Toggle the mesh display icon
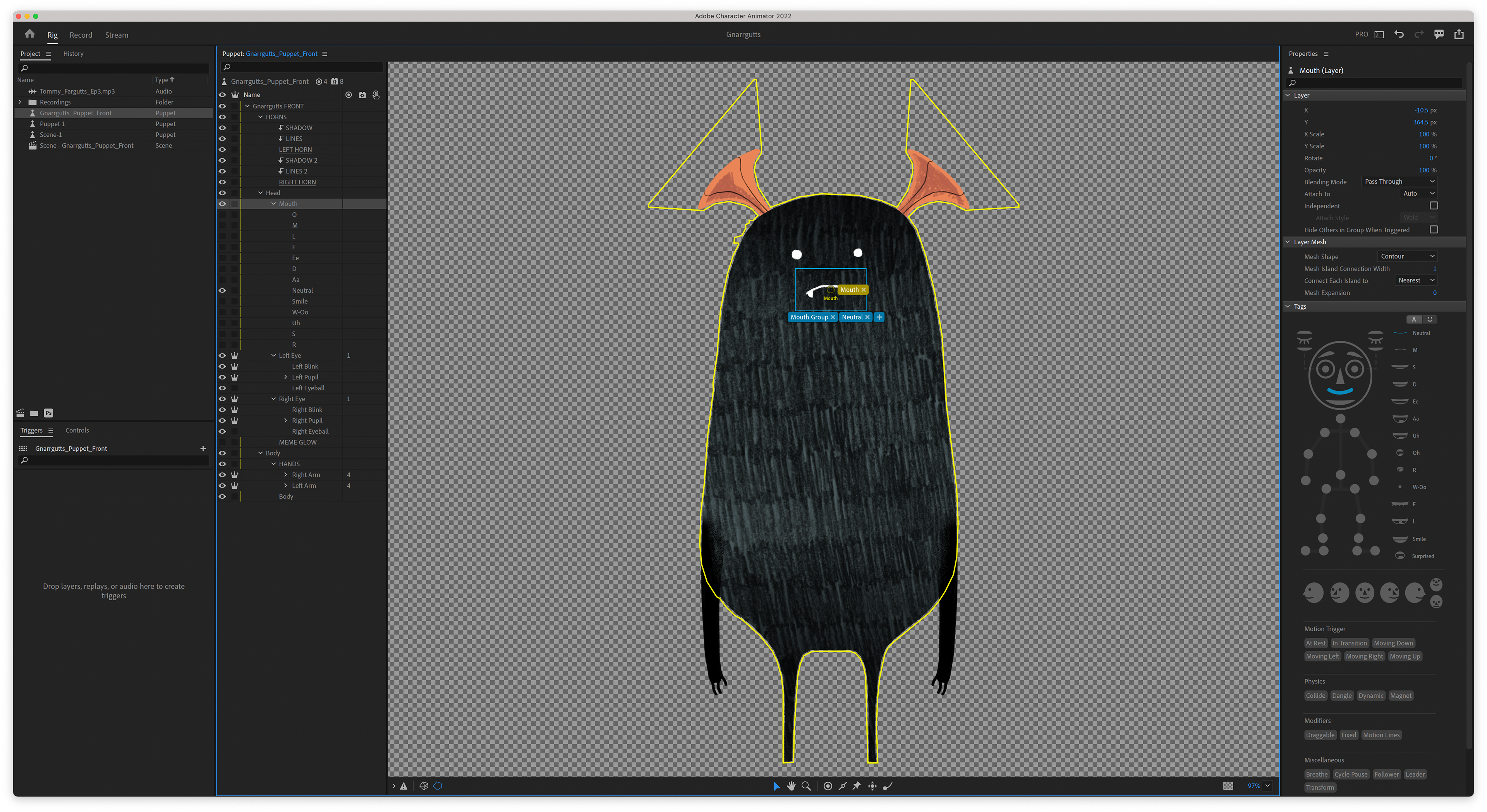Screen dimensions: 1487x812 [x=424, y=786]
